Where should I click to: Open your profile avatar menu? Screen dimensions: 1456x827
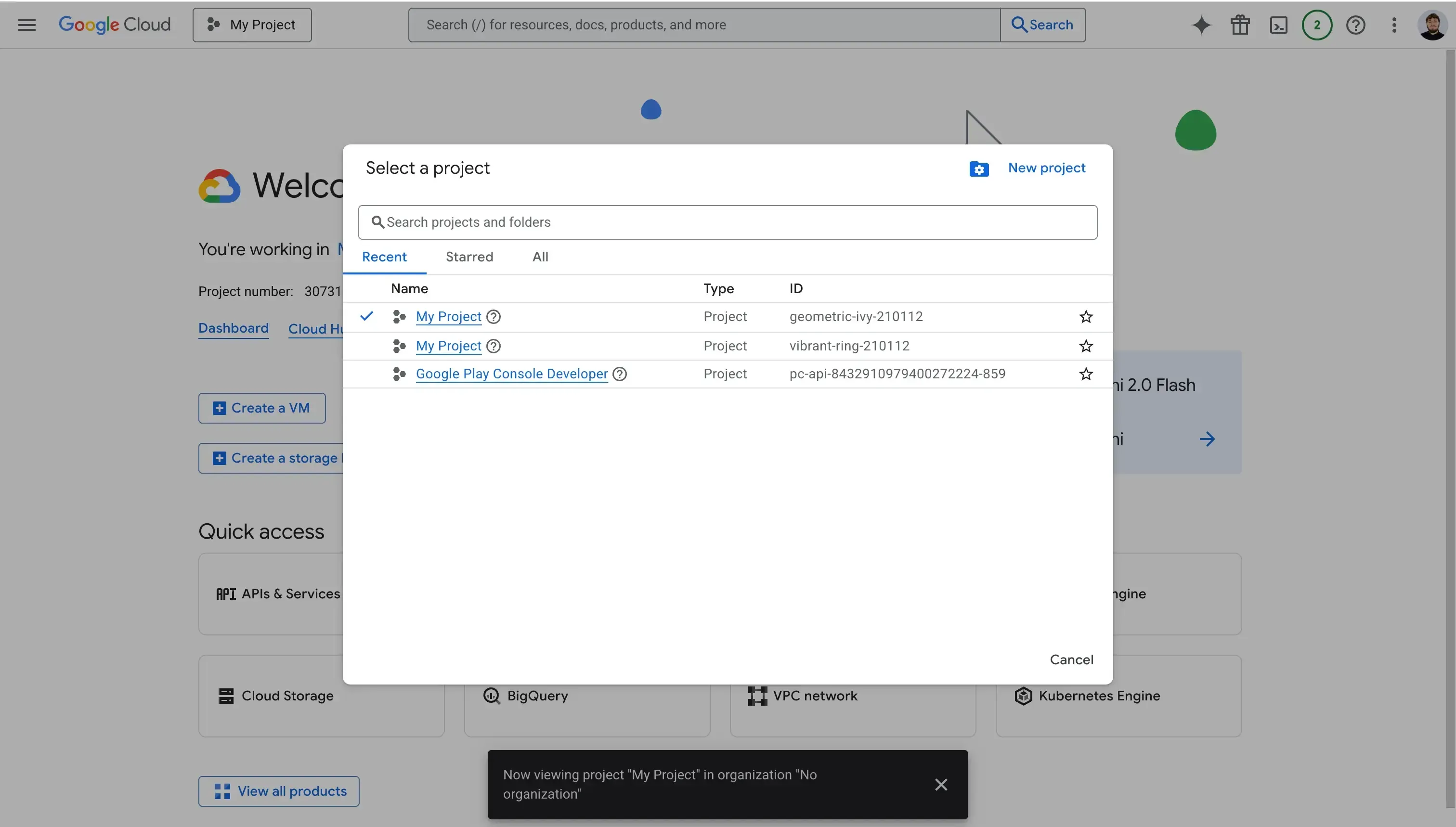tap(1432, 25)
